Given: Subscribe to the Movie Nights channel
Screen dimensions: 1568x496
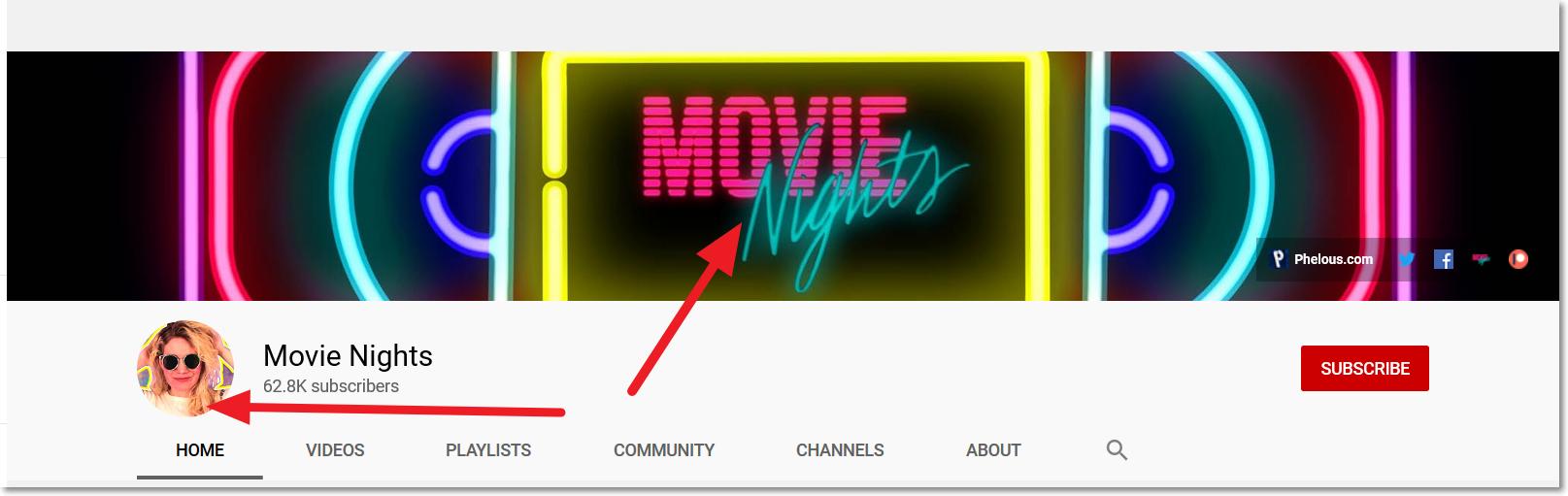Looking at the screenshot, I should tap(1364, 369).
